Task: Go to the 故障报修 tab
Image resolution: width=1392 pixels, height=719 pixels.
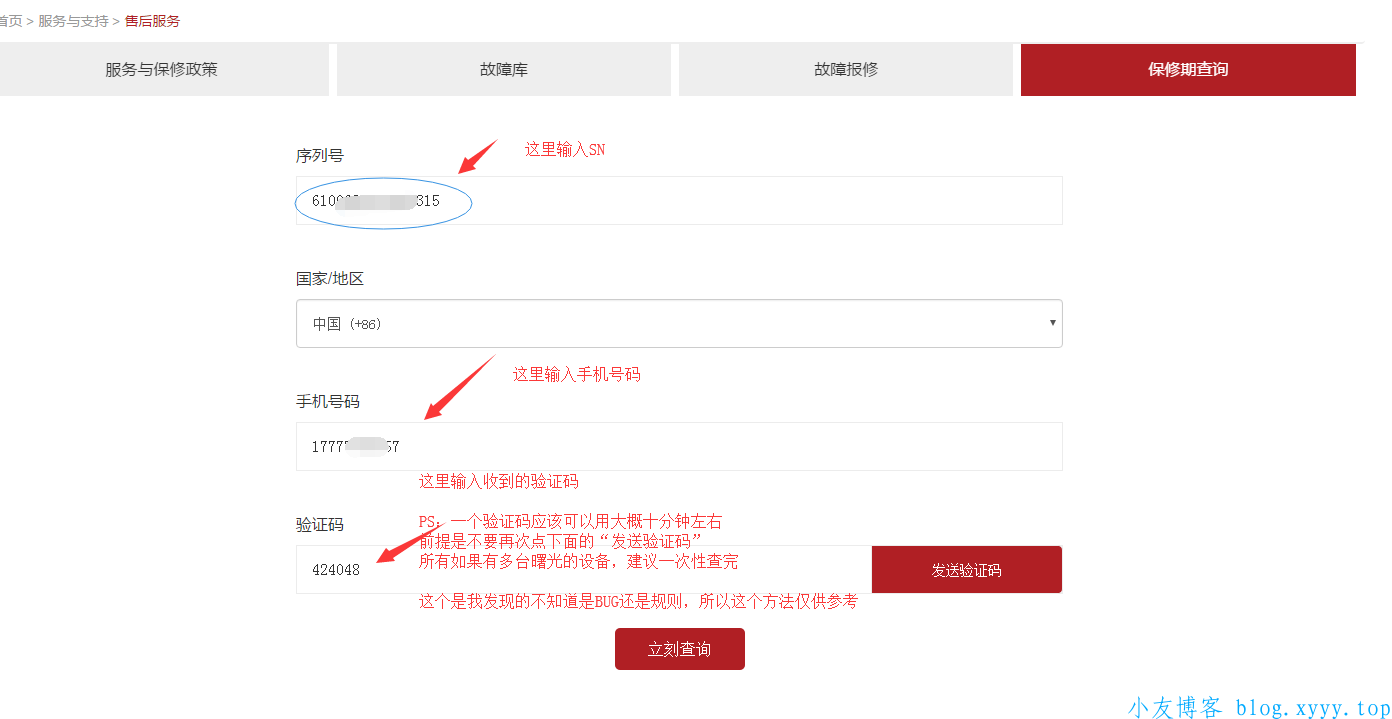Action: coord(845,70)
